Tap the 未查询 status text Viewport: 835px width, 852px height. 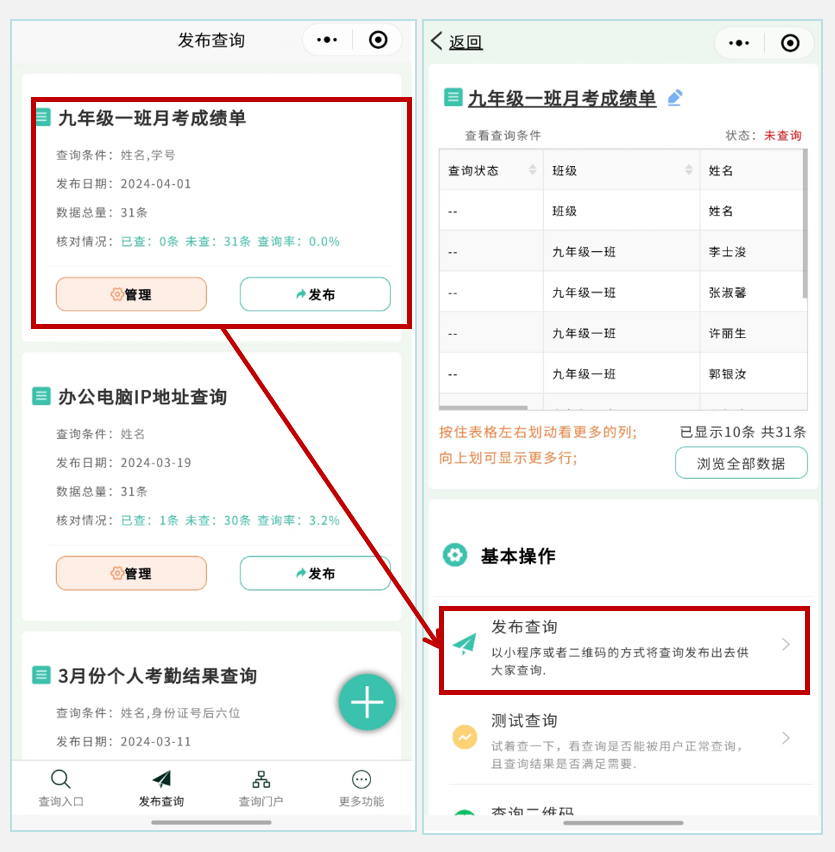[x=783, y=135]
